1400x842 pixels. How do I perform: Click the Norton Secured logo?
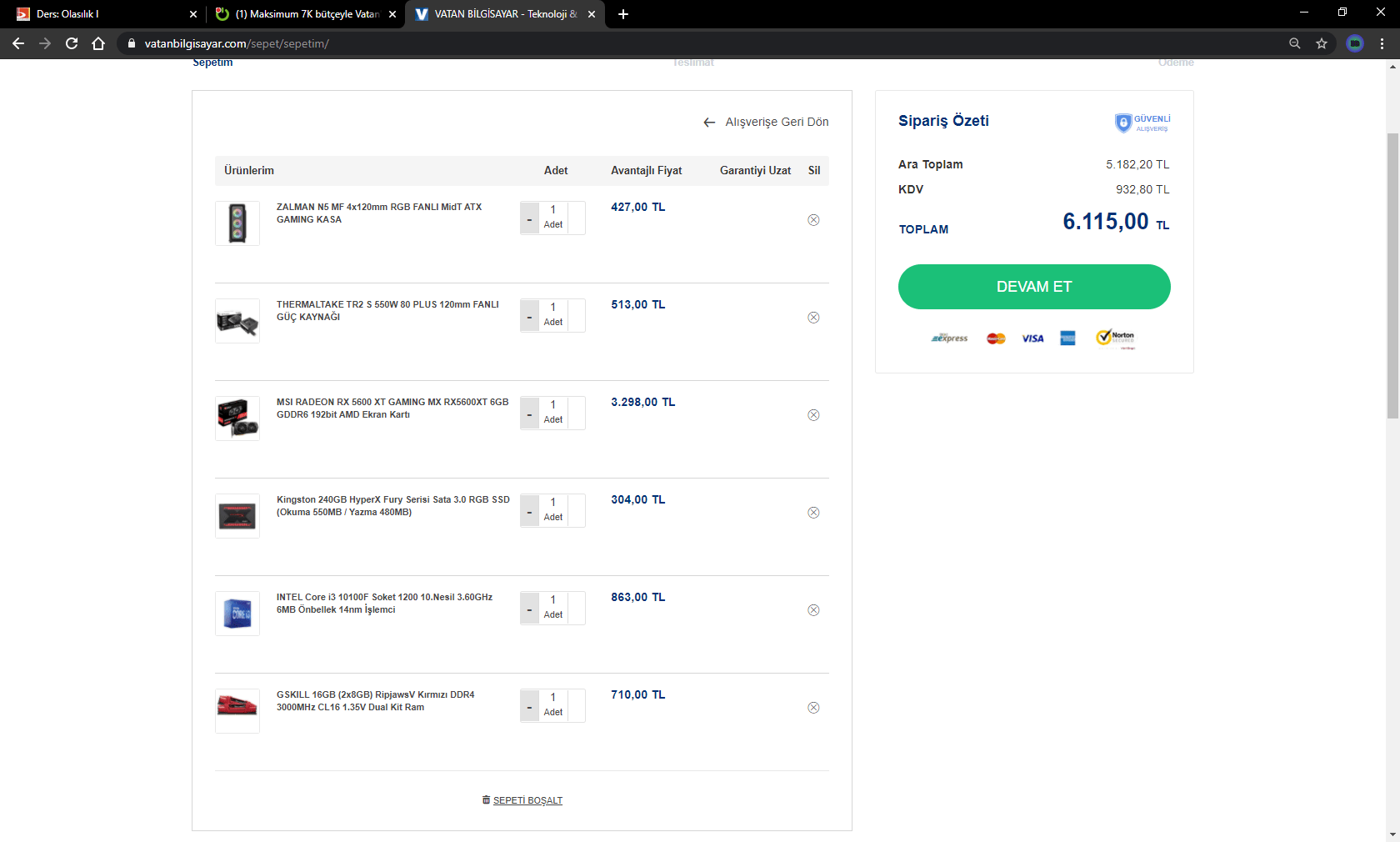[x=1116, y=338]
